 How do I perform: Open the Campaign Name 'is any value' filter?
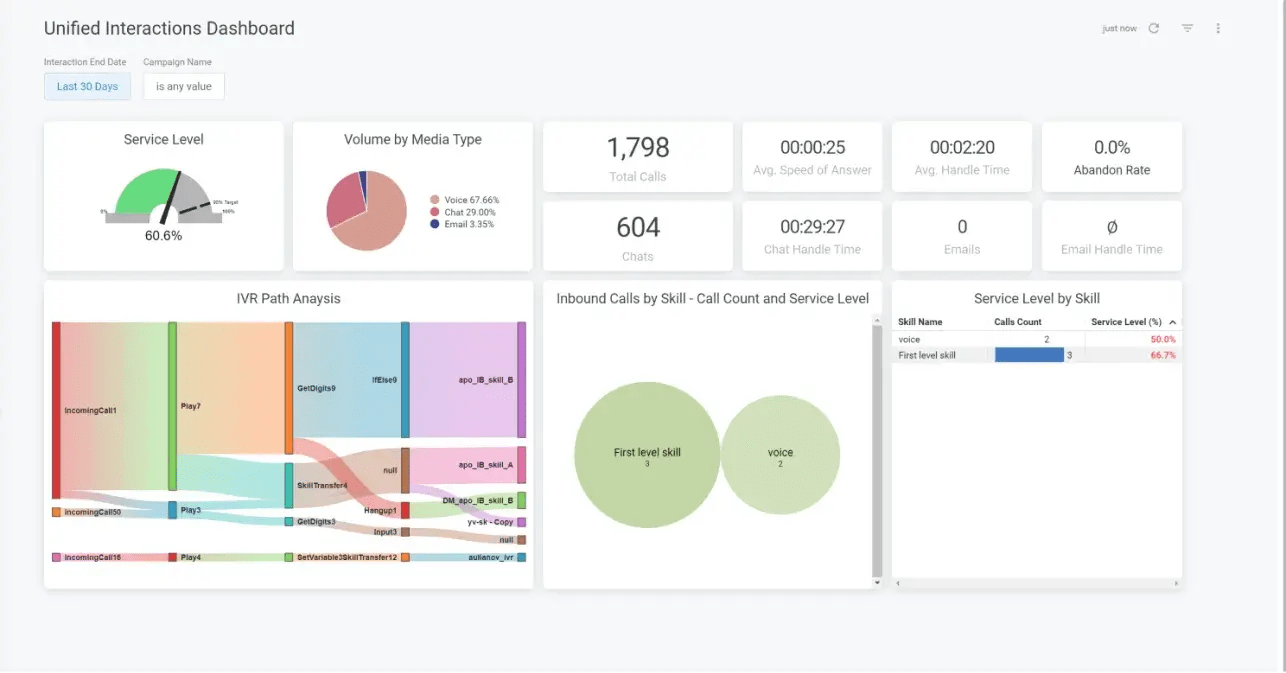(183, 86)
